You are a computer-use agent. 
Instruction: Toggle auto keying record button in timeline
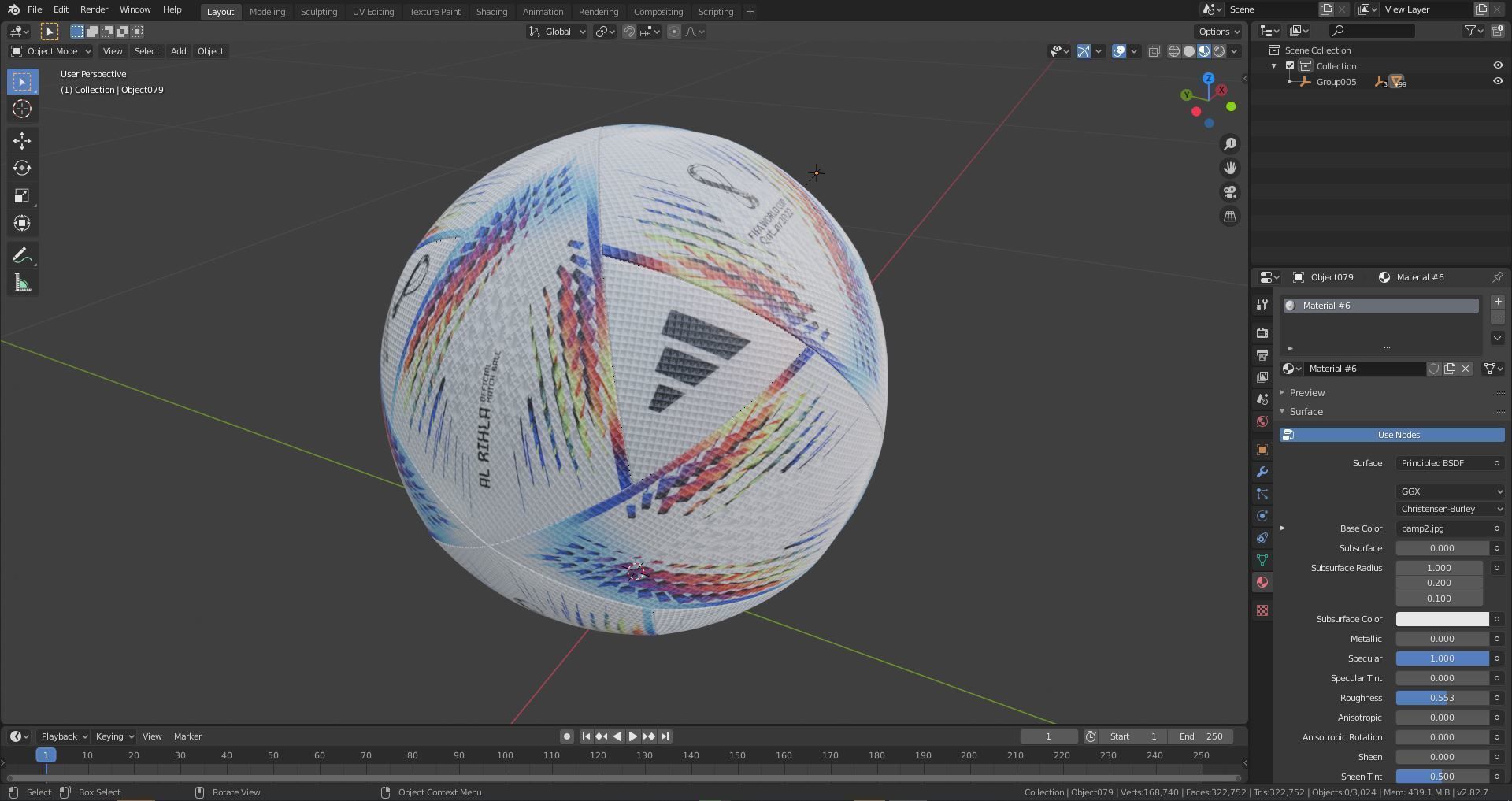click(x=566, y=736)
